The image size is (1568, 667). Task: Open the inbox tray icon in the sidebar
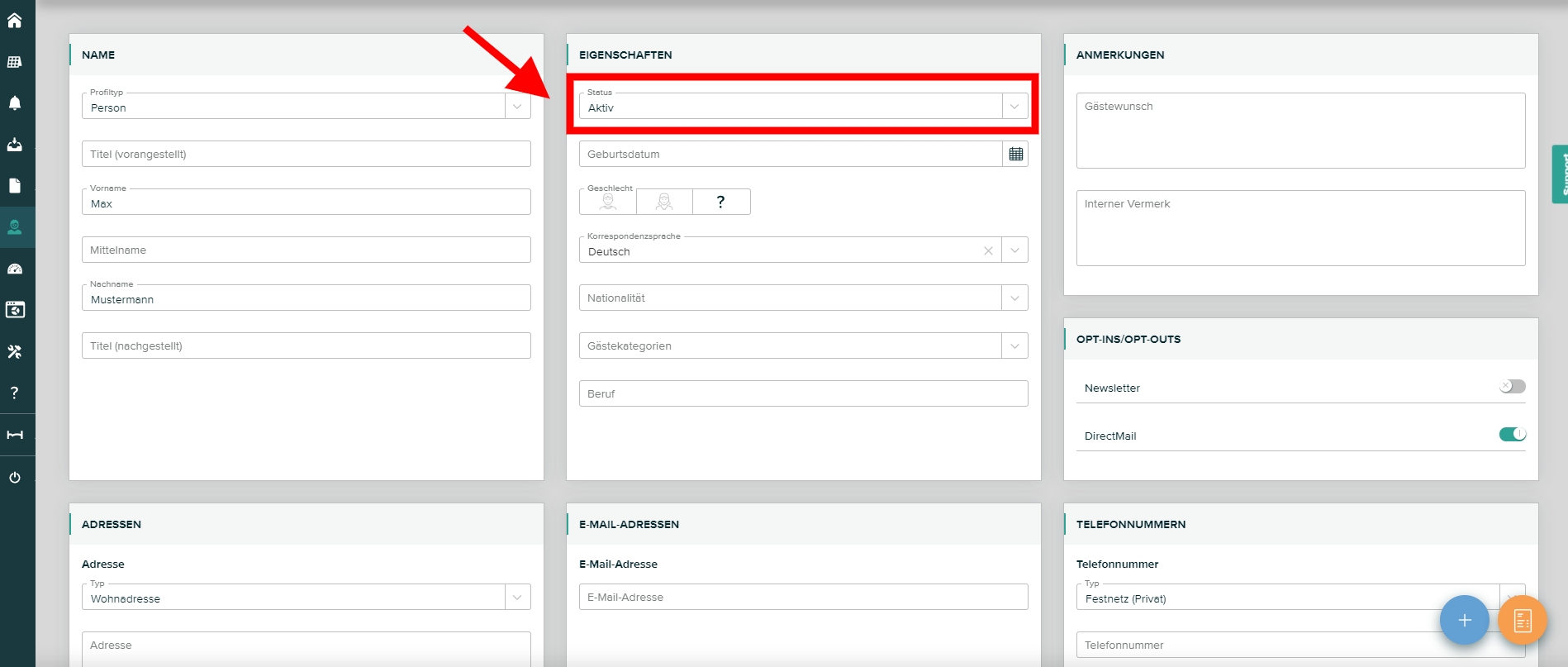click(15, 145)
